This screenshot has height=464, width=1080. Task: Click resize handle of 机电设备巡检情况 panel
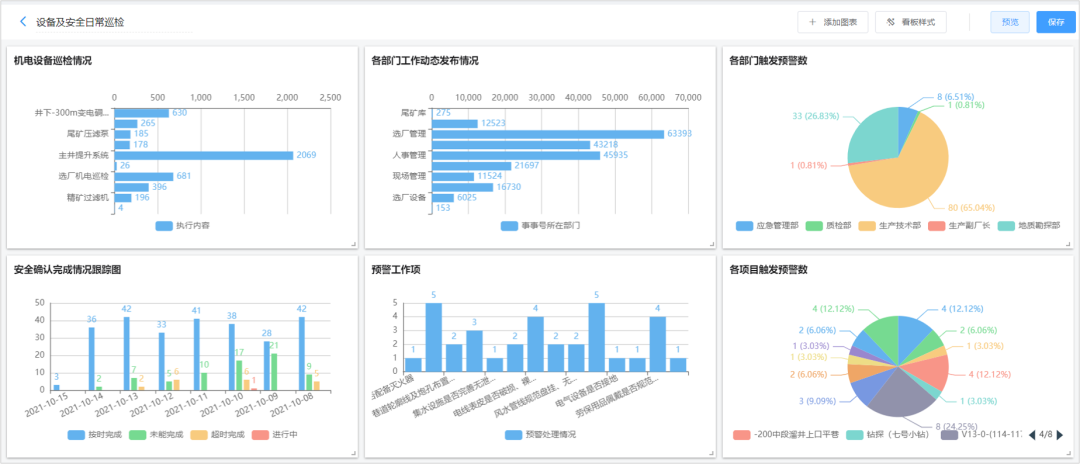[352, 244]
